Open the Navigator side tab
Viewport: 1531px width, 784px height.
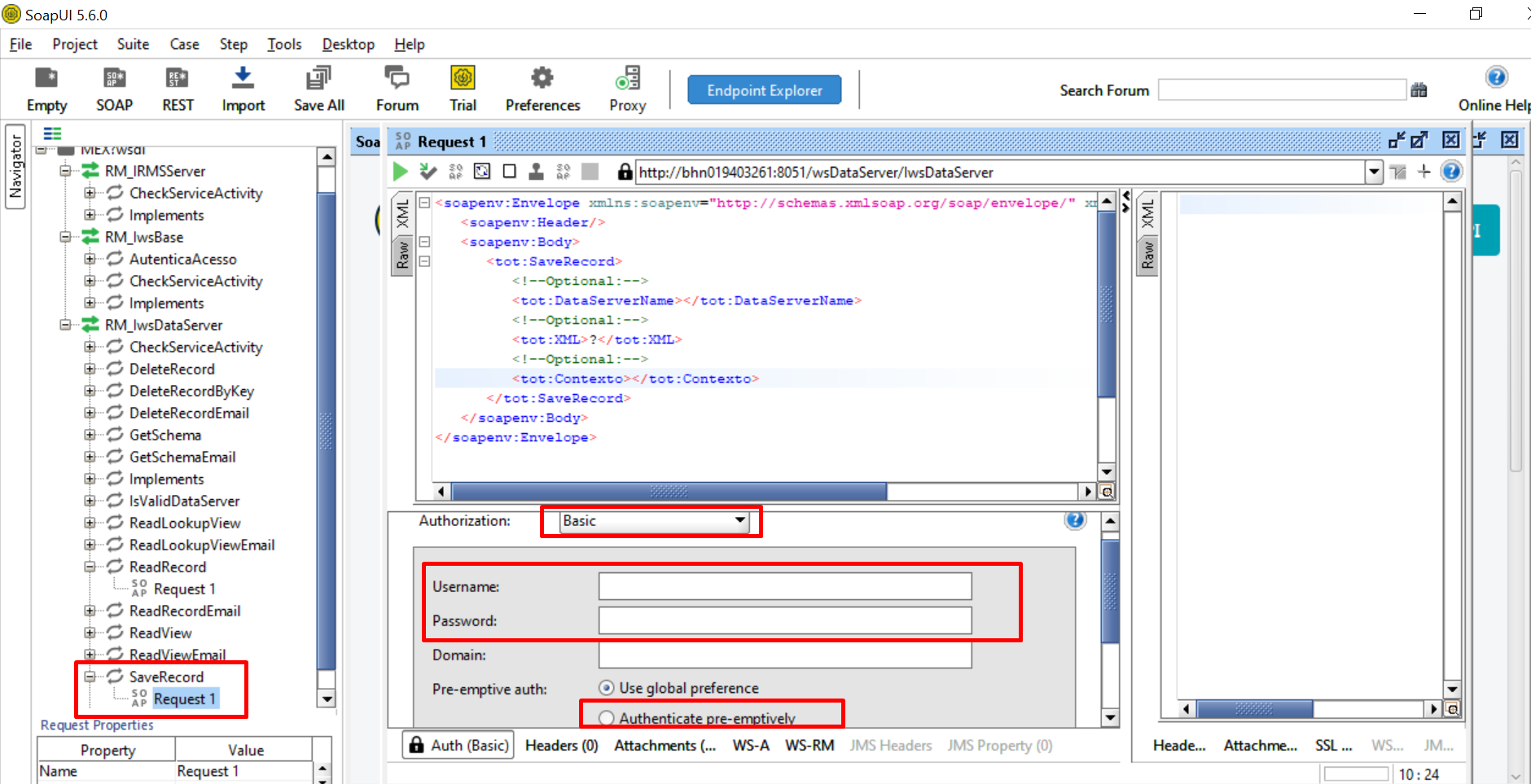pos(15,166)
